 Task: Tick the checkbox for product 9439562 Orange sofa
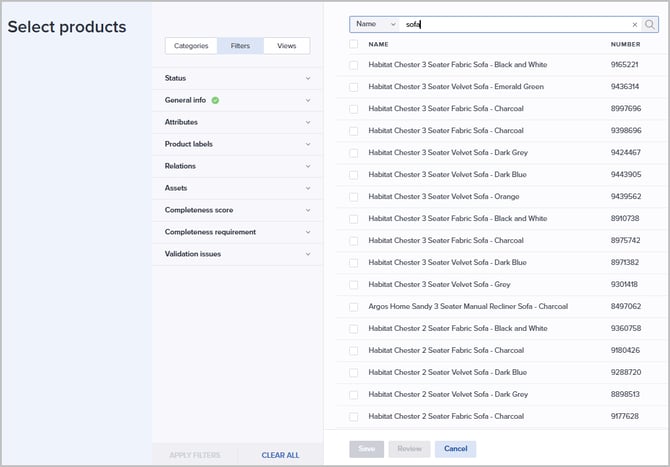(x=354, y=197)
